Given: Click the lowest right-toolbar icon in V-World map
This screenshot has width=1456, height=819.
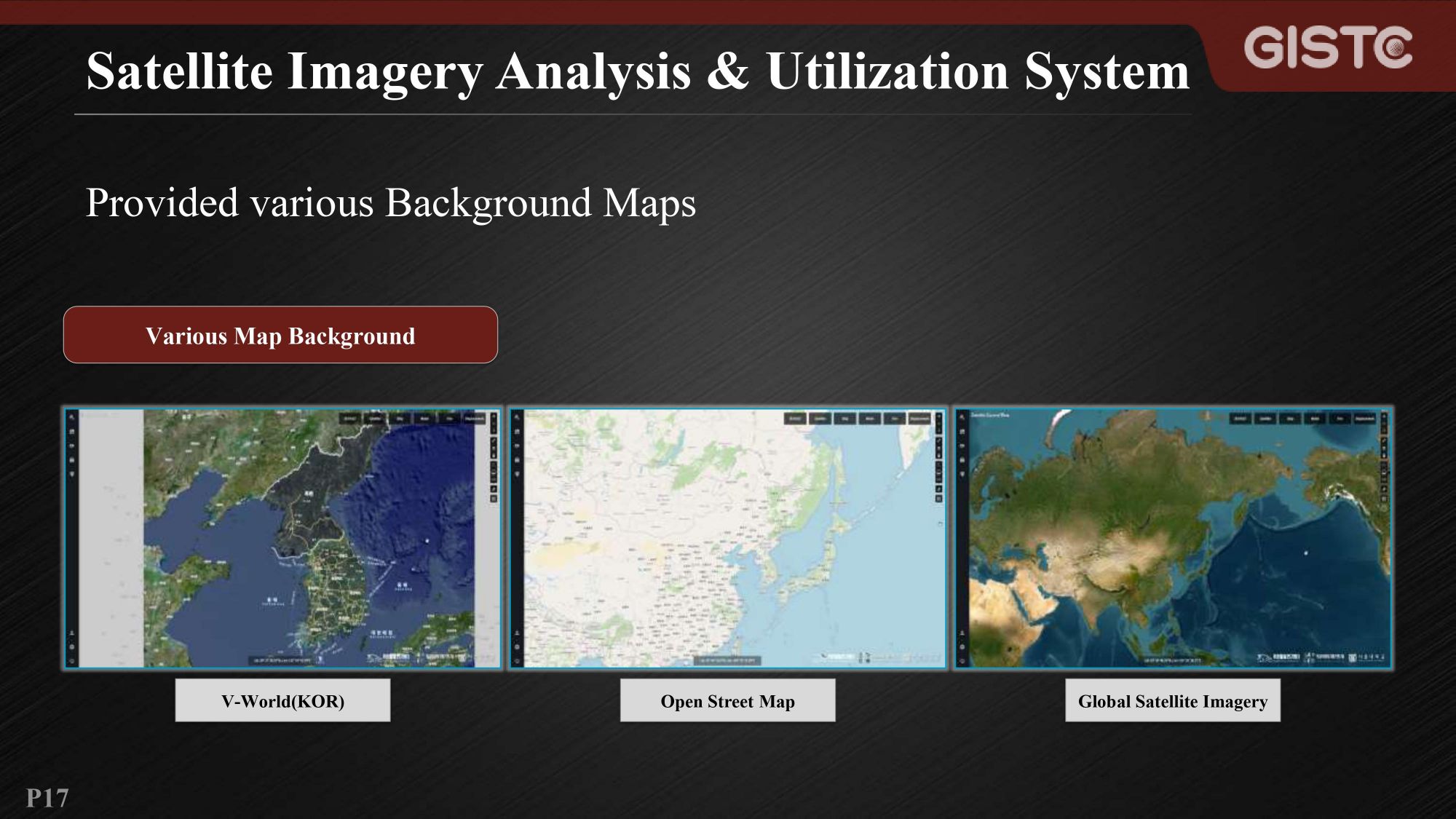Looking at the screenshot, I should (494, 499).
